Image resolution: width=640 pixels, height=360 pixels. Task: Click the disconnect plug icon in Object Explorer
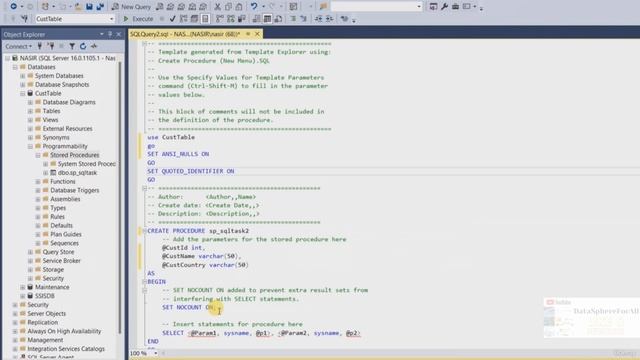(51, 47)
